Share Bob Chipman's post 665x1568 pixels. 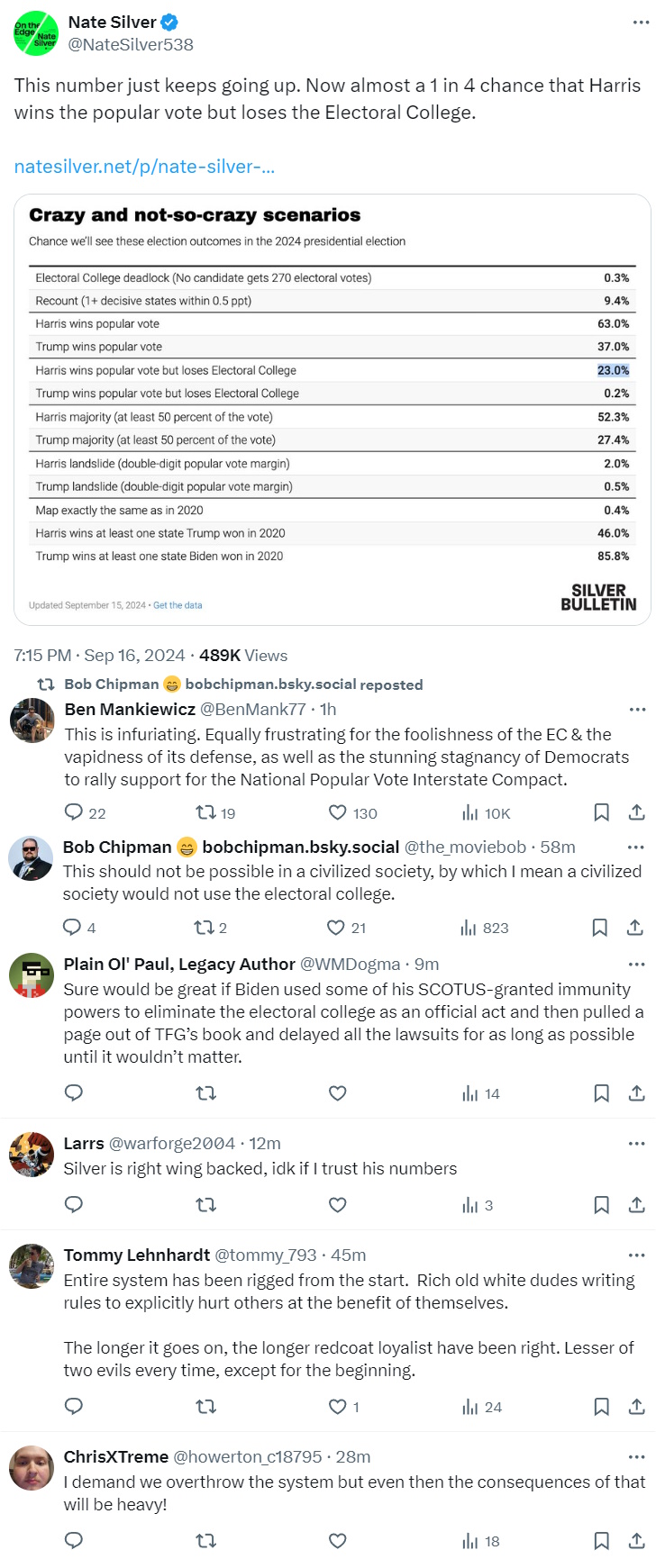click(635, 928)
